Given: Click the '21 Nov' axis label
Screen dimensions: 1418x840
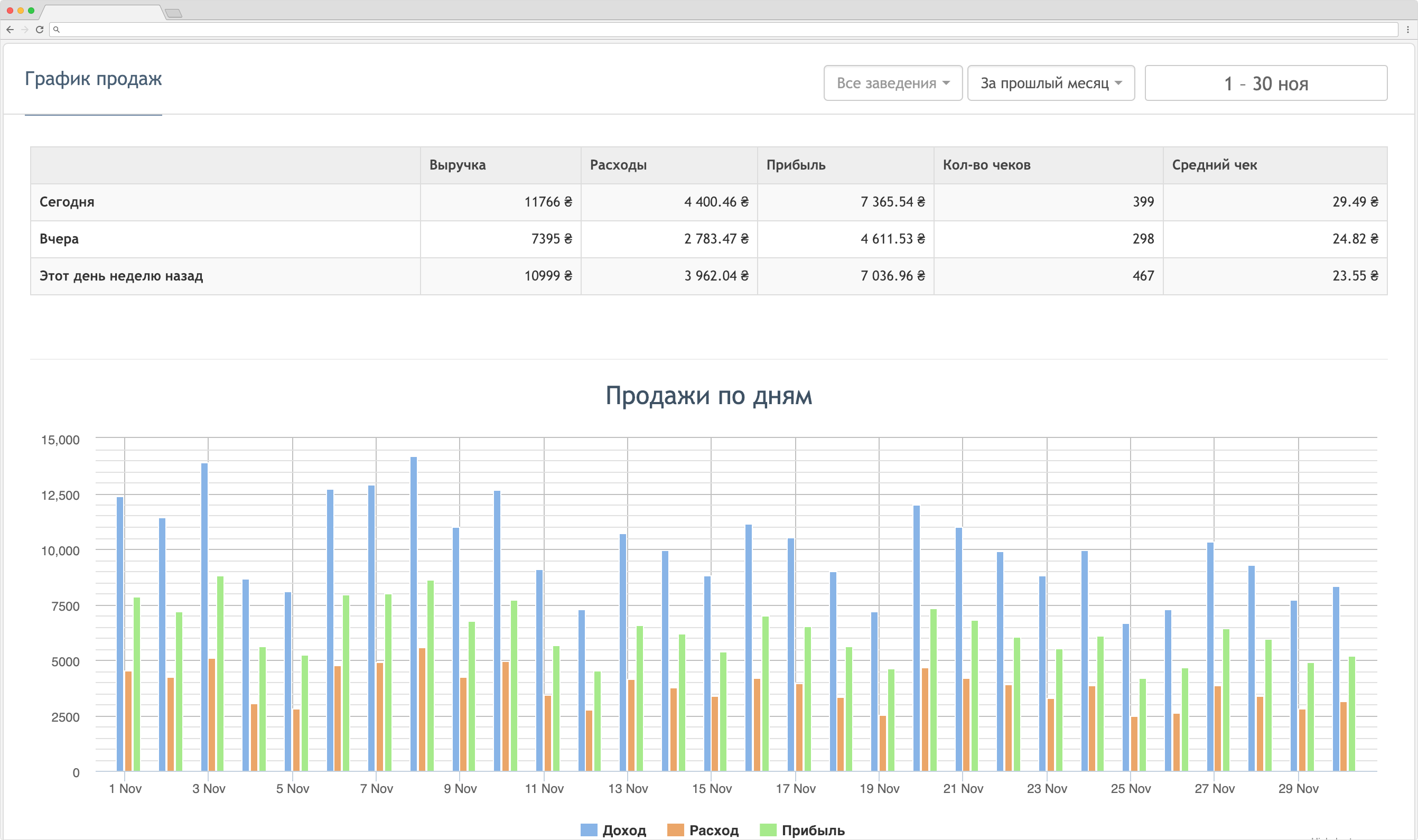Looking at the screenshot, I should pyautogui.click(x=963, y=788).
